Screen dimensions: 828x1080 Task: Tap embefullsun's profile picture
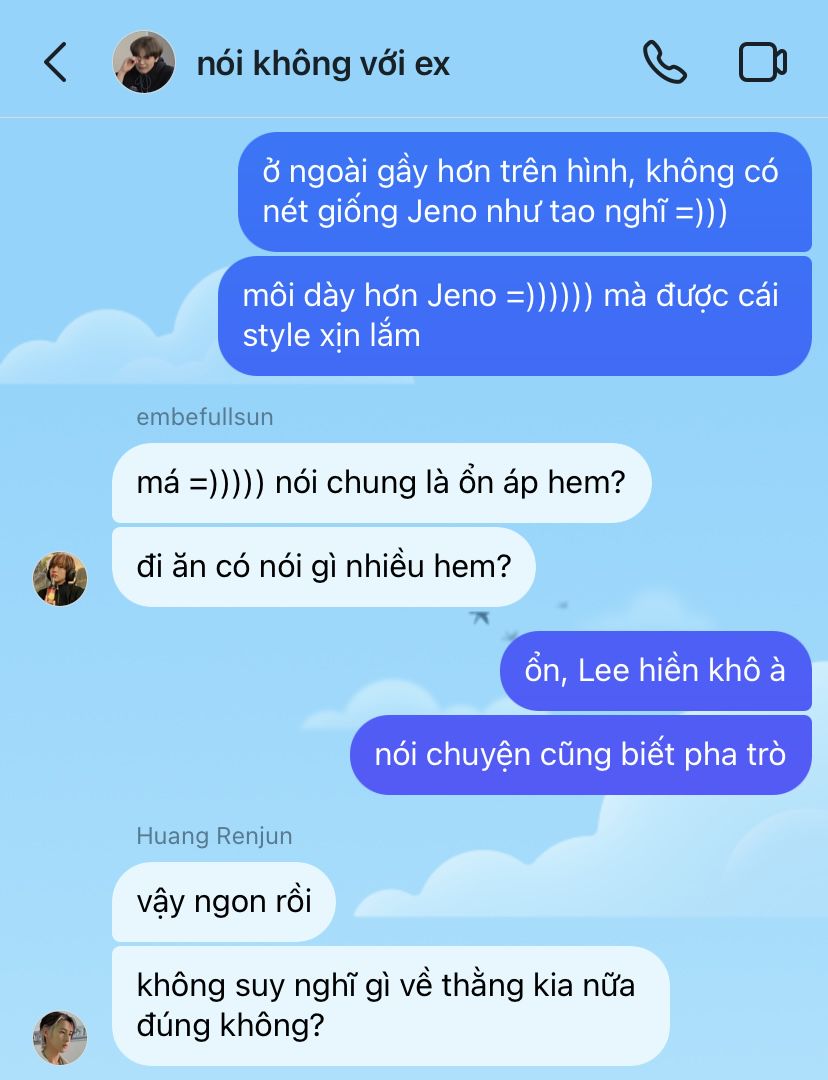pyautogui.click(x=60, y=579)
